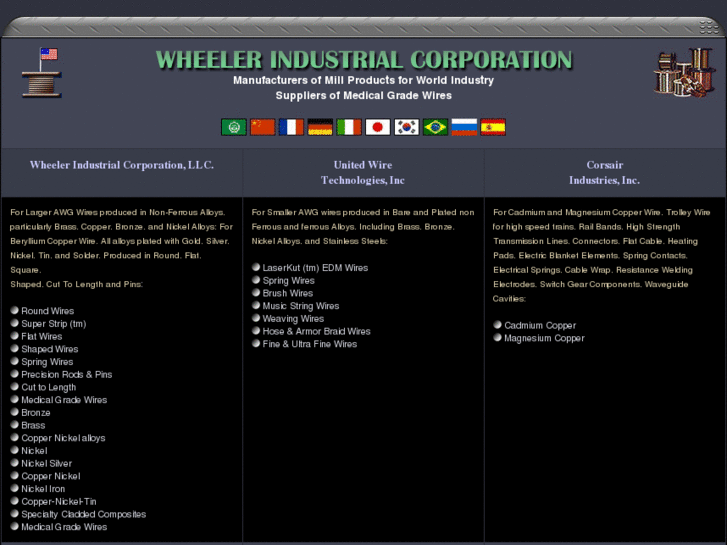The image size is (727, 545).
Task: Select the Cut to Length link
Action: [x=49, y=387]
